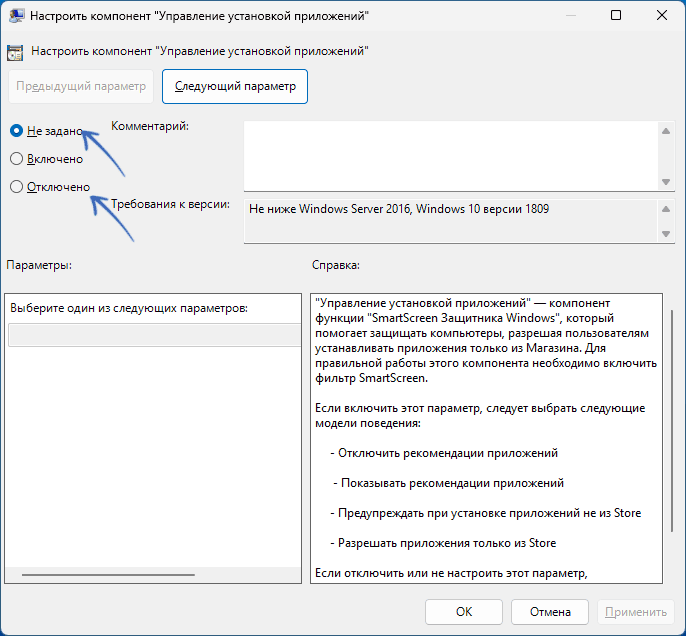Click the policy icon beside the heading
Viewport: 686px width, 636px height.
pyautogui.click(x=15, y=52)
